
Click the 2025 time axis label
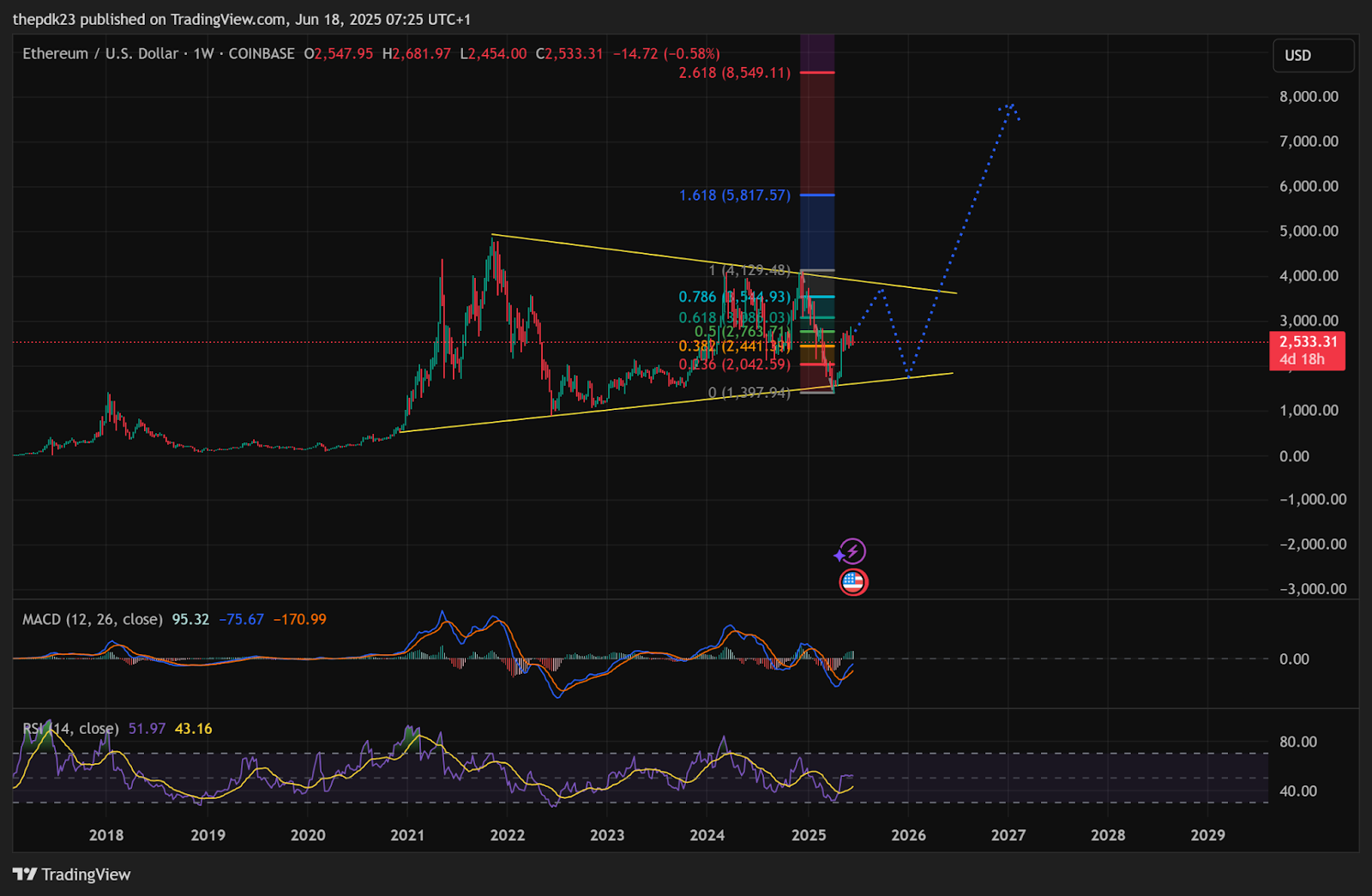[x=809, y=835]
